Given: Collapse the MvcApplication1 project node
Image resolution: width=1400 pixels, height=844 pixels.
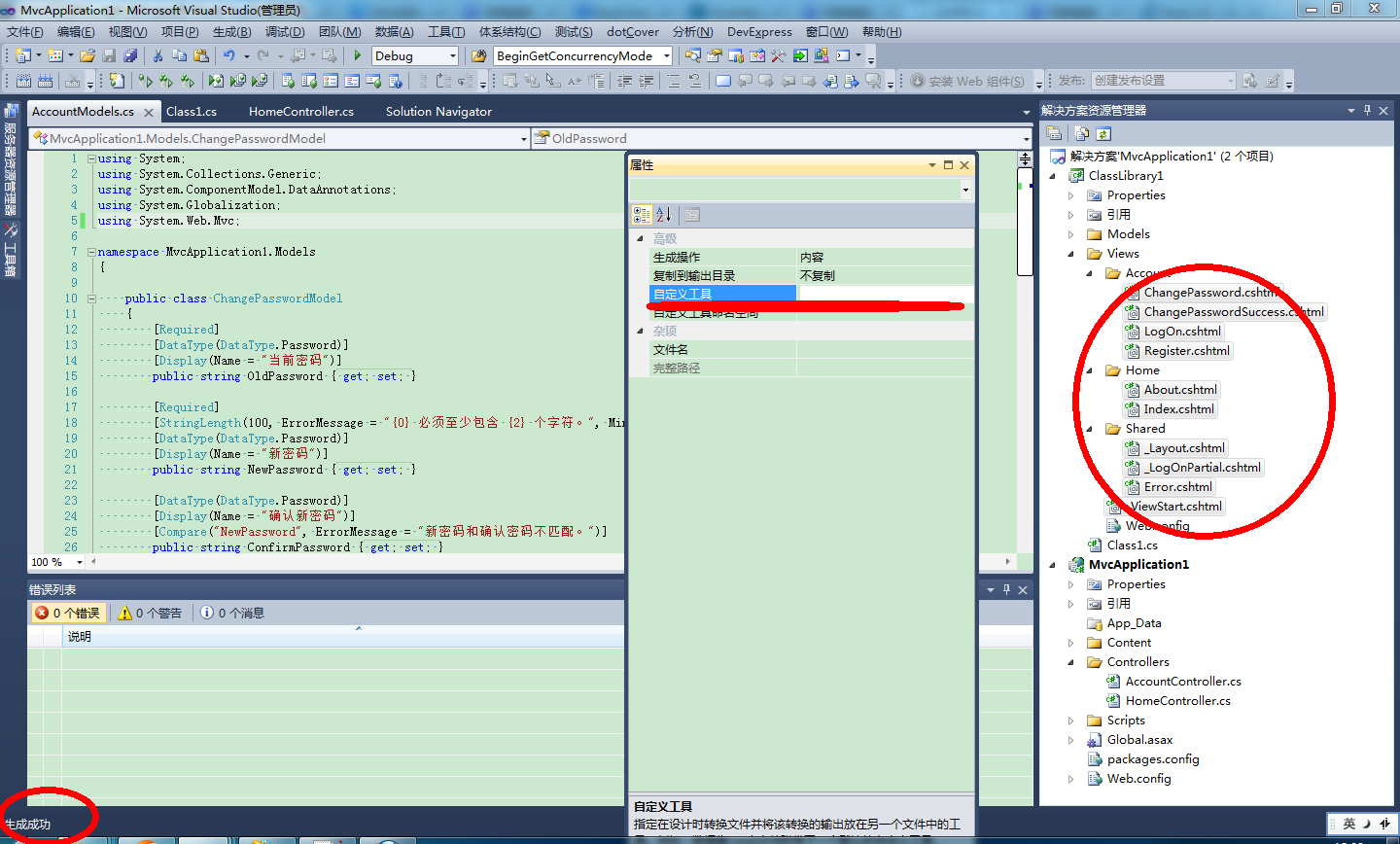Looking at the screenshot, I should click(1053, 565).
